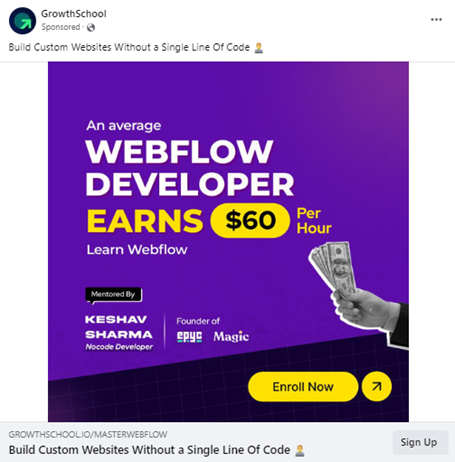This screenshot has width=455, height=462.
Task: Click the epyc logo
Action: click(x=189, y=336)
